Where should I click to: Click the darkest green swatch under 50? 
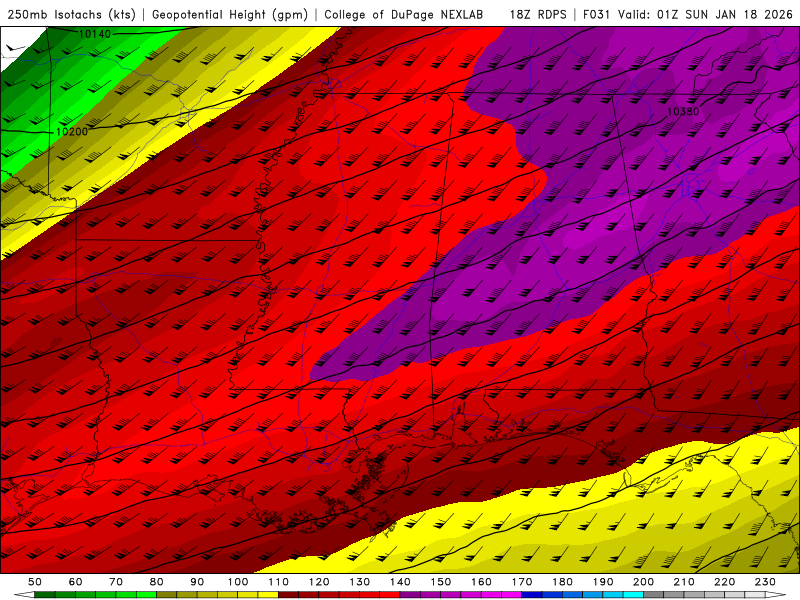point(45,595)
